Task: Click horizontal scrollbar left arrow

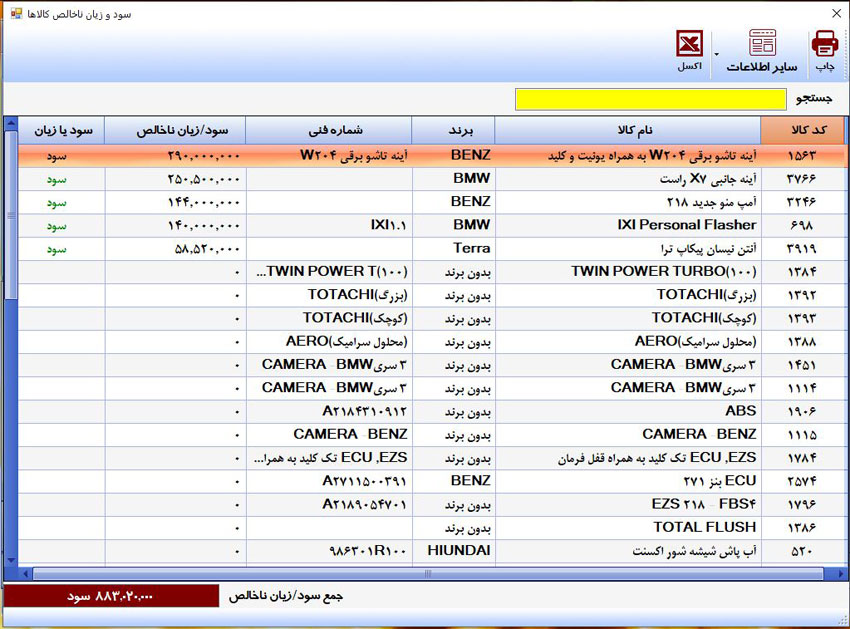Action: pyautogui.click(x=25, y=573)
